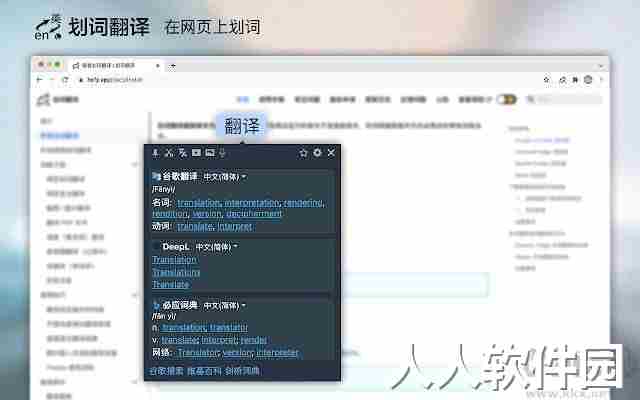Open the 中文(简体) language dropdown for 谷歌翻译
Image resolution: width=640 pixels, height=400 pixels.
tap(224, 177)
